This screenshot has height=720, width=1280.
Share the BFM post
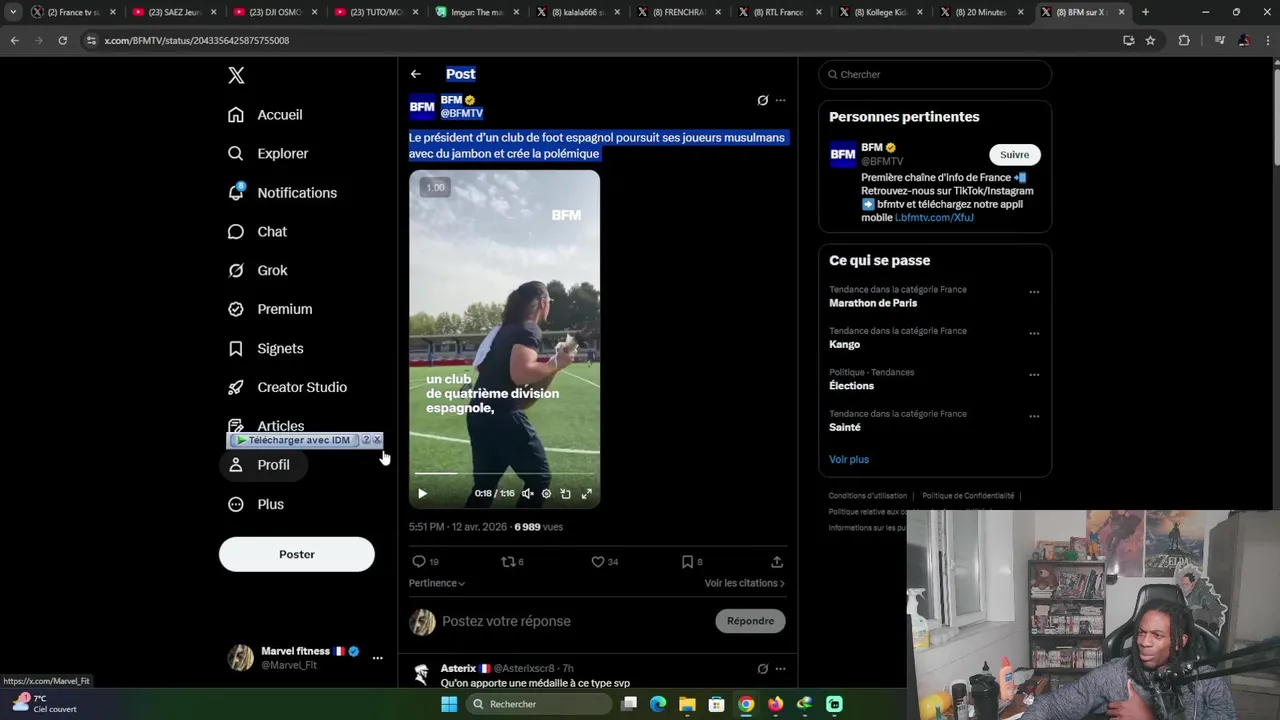(x=777, y=562)
